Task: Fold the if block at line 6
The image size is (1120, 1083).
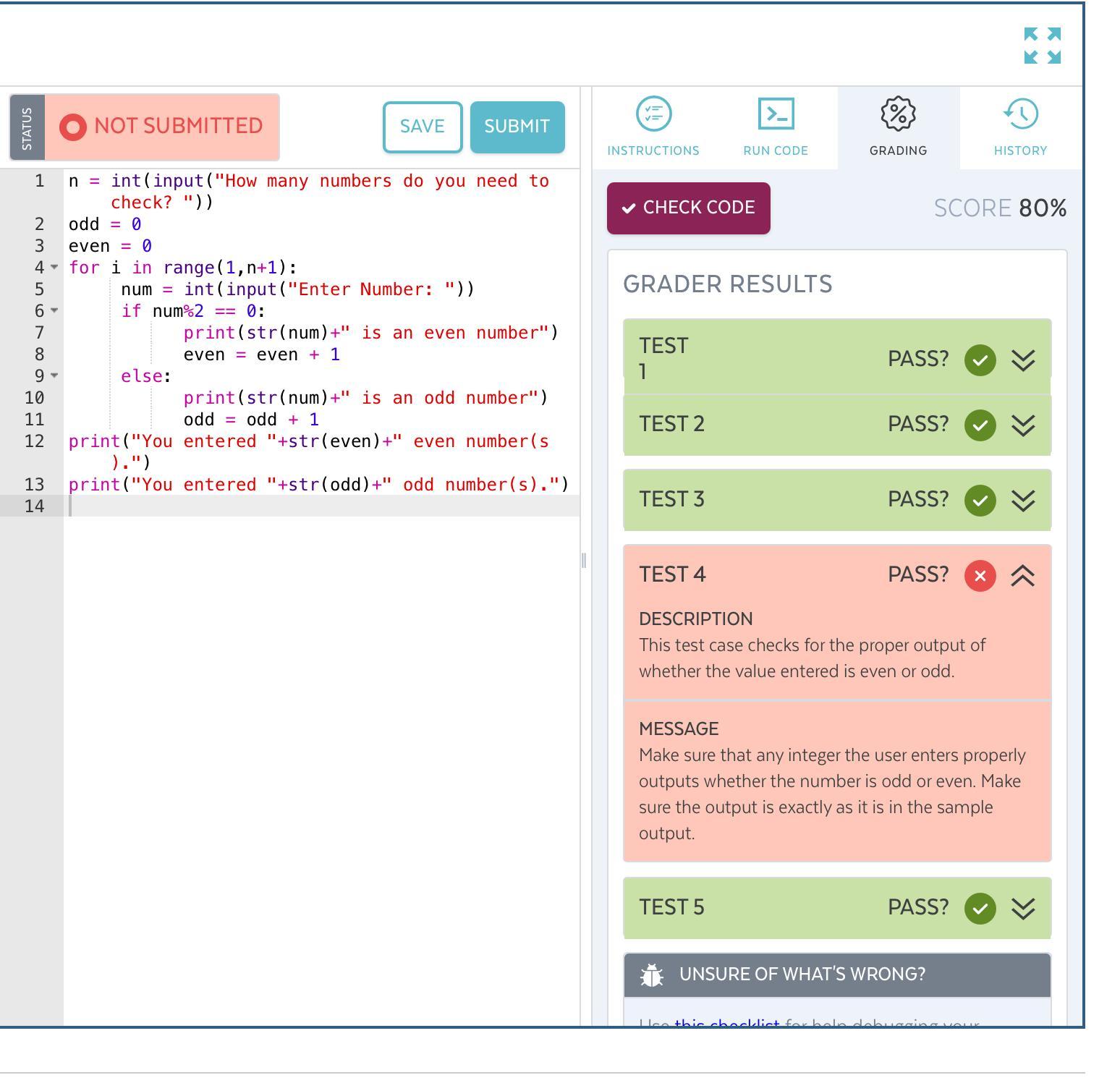Action: point(54,311)
